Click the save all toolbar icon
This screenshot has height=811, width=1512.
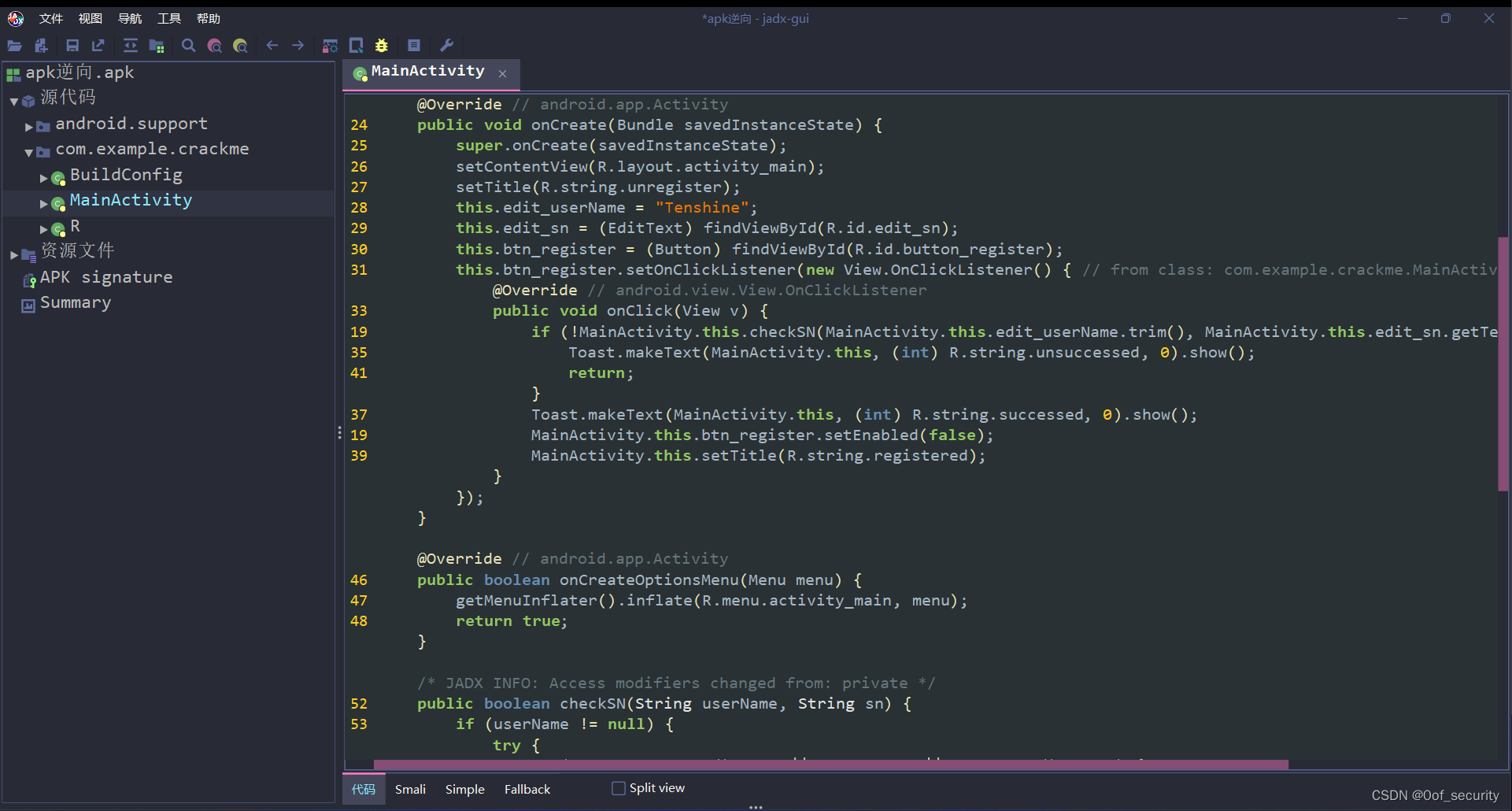[72, 45]
